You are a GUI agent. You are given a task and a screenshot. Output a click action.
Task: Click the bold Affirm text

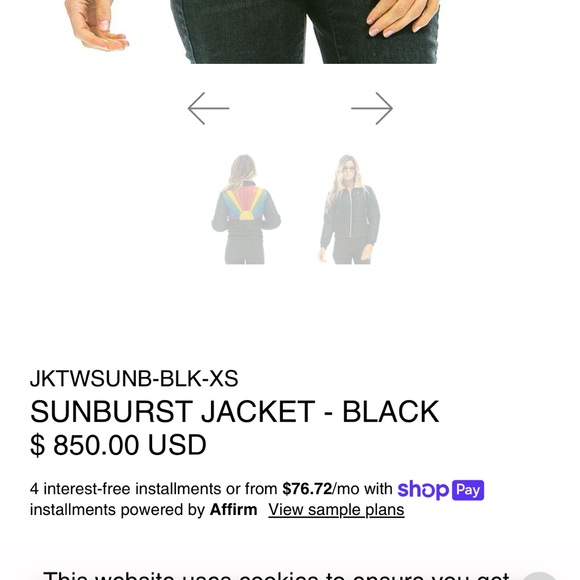pyautogui.click(x=233, y=510)
